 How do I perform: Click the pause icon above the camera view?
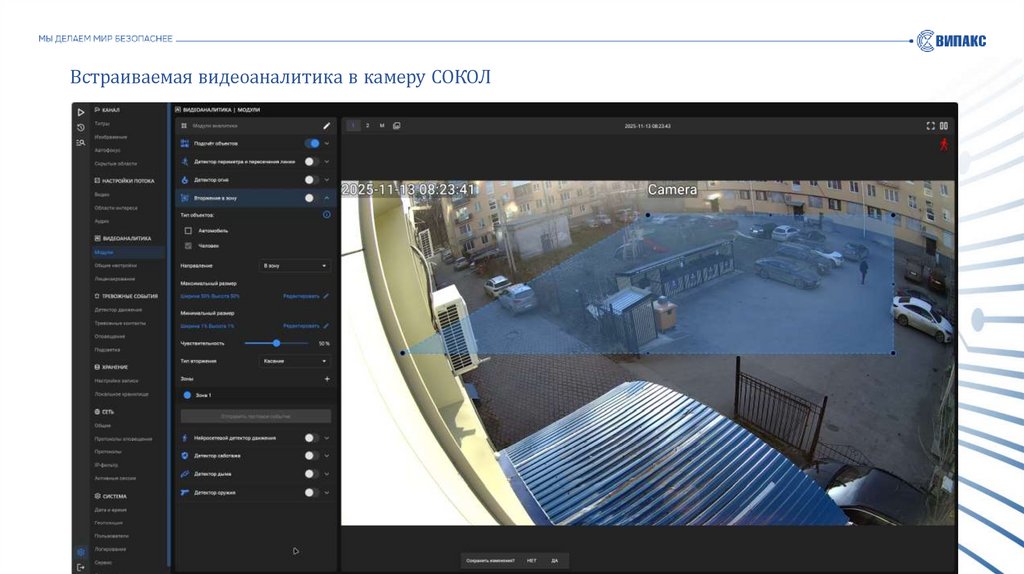943,126
